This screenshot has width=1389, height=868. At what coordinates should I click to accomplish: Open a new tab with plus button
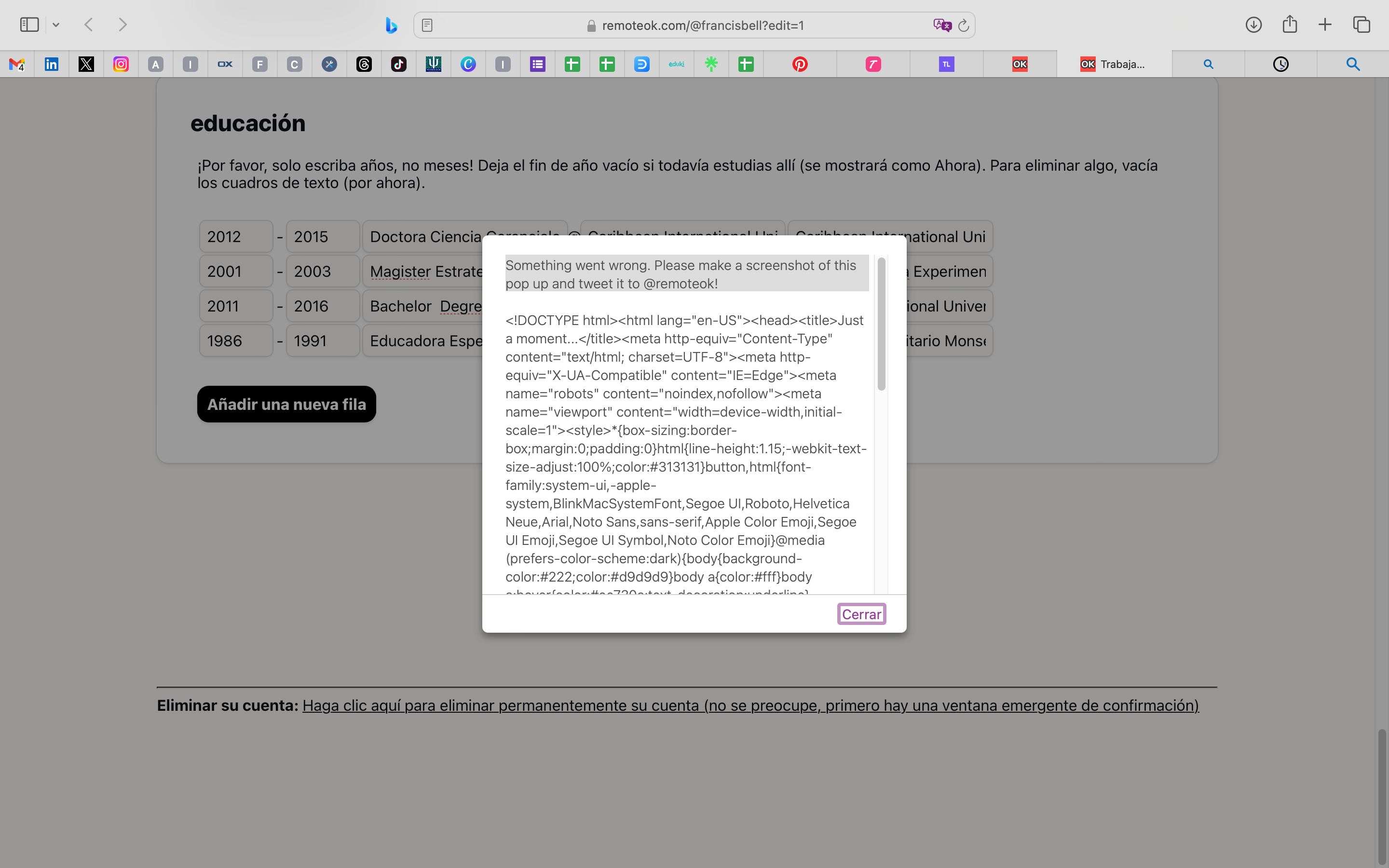click(1325, 25)
